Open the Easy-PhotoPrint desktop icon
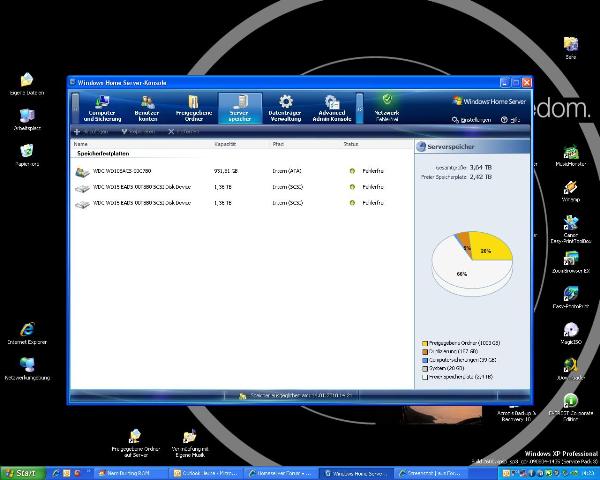 pyautogui.click(x=571, y=298)
